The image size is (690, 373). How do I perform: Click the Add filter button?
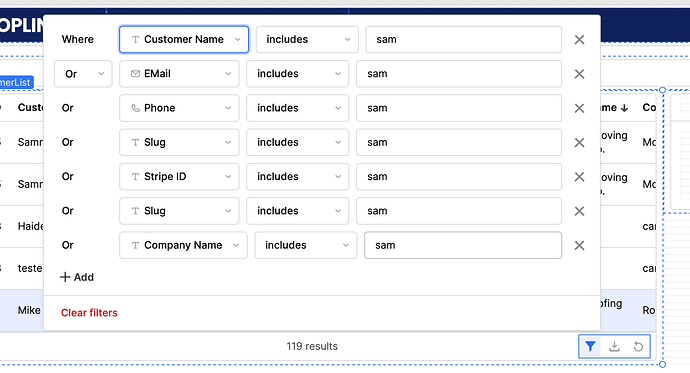coord(77,277)
